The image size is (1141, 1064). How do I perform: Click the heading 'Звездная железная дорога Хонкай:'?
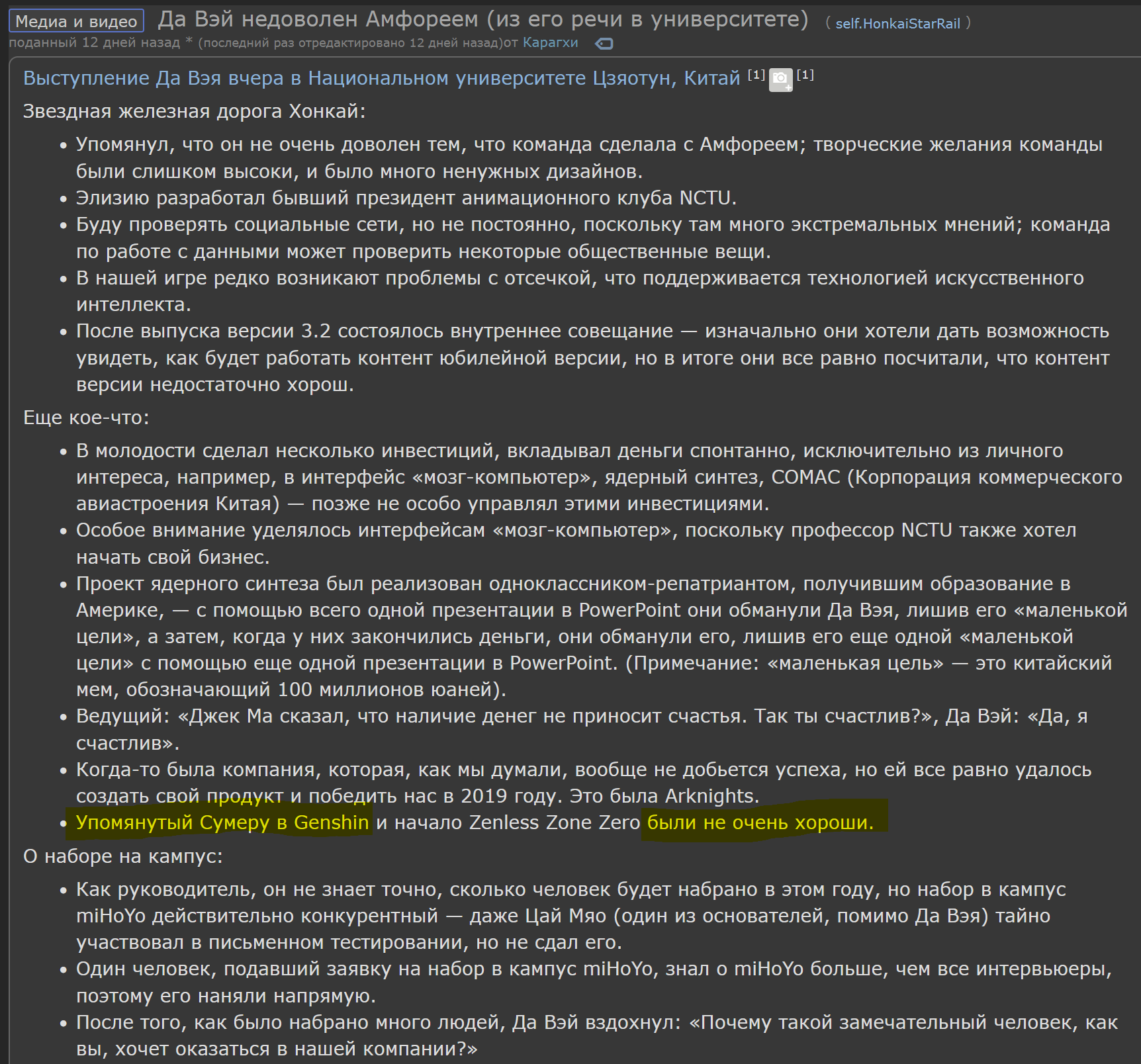click(x=194, y=111)
